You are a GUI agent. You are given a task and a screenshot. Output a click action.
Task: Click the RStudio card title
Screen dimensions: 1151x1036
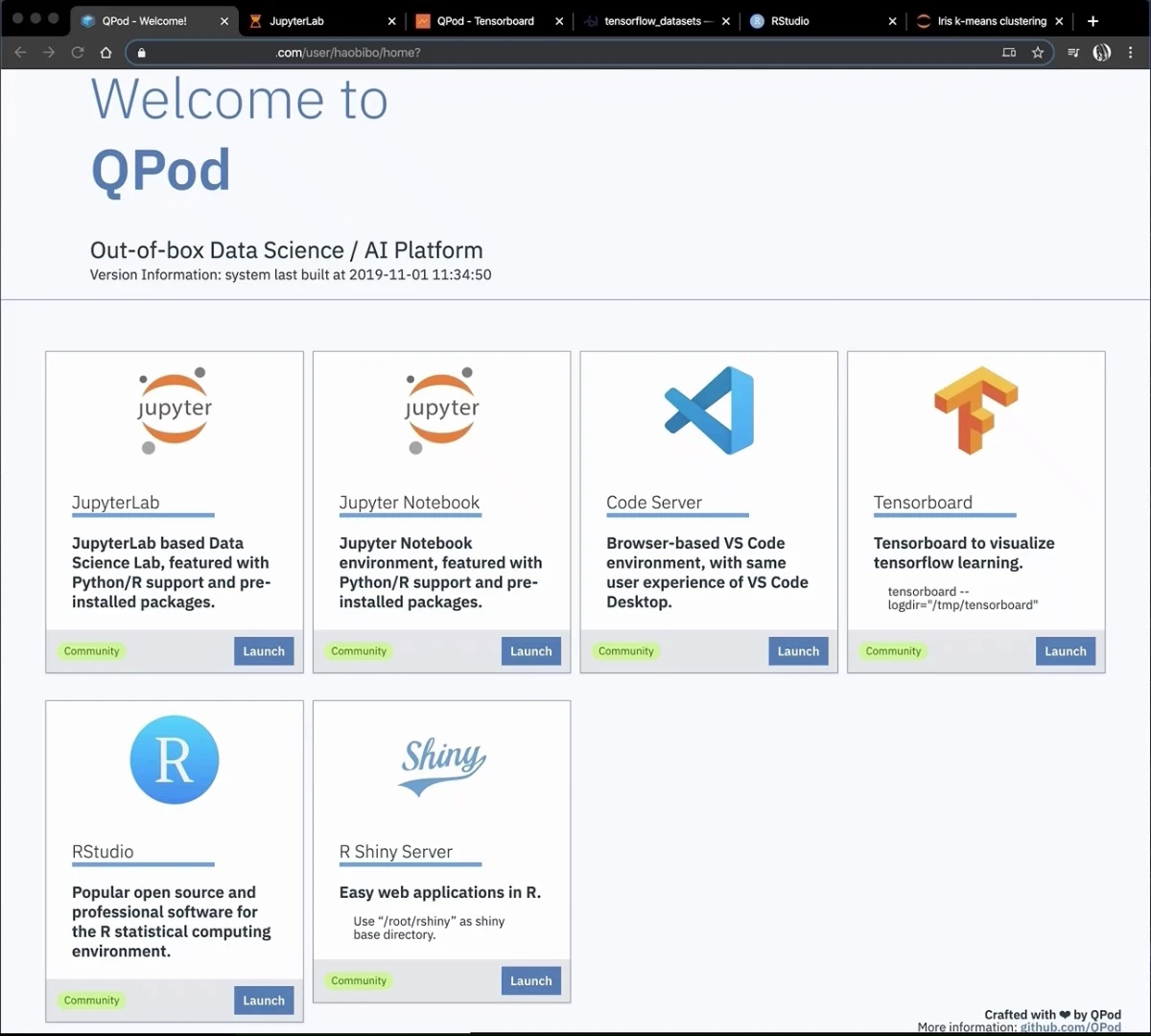[103, 852]
